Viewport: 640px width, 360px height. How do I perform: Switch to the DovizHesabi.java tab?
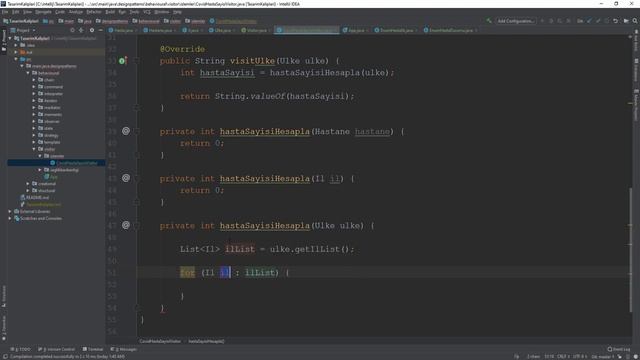tap(395, 30)
